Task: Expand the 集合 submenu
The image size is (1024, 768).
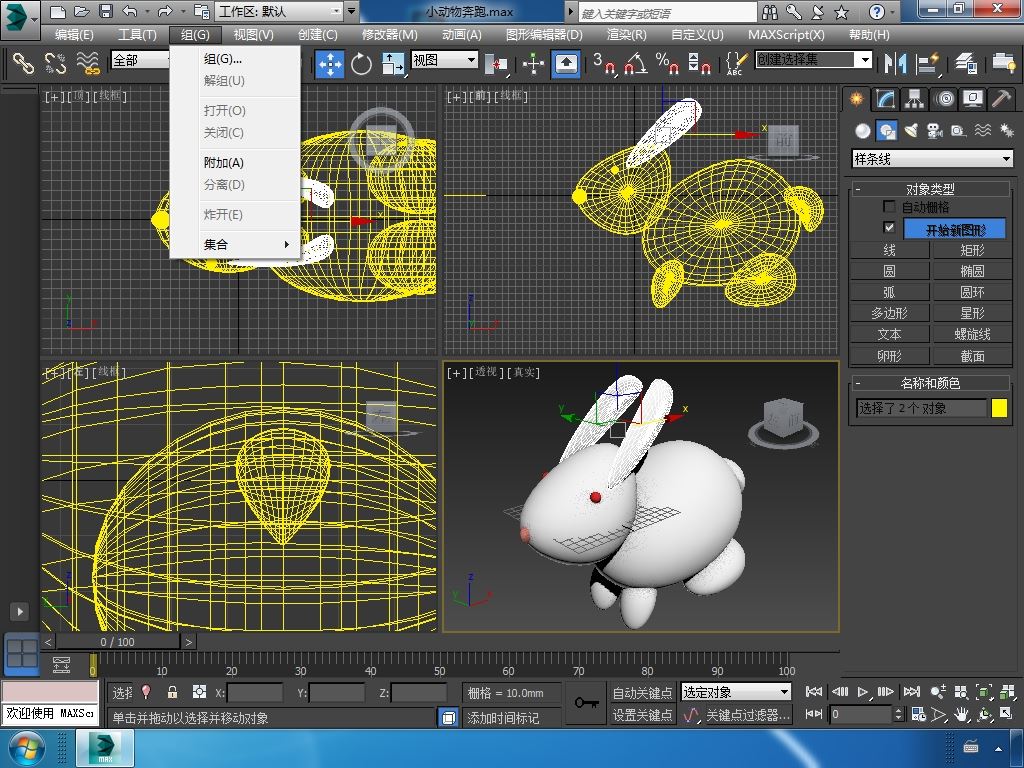Action: (x=234, y=244)
